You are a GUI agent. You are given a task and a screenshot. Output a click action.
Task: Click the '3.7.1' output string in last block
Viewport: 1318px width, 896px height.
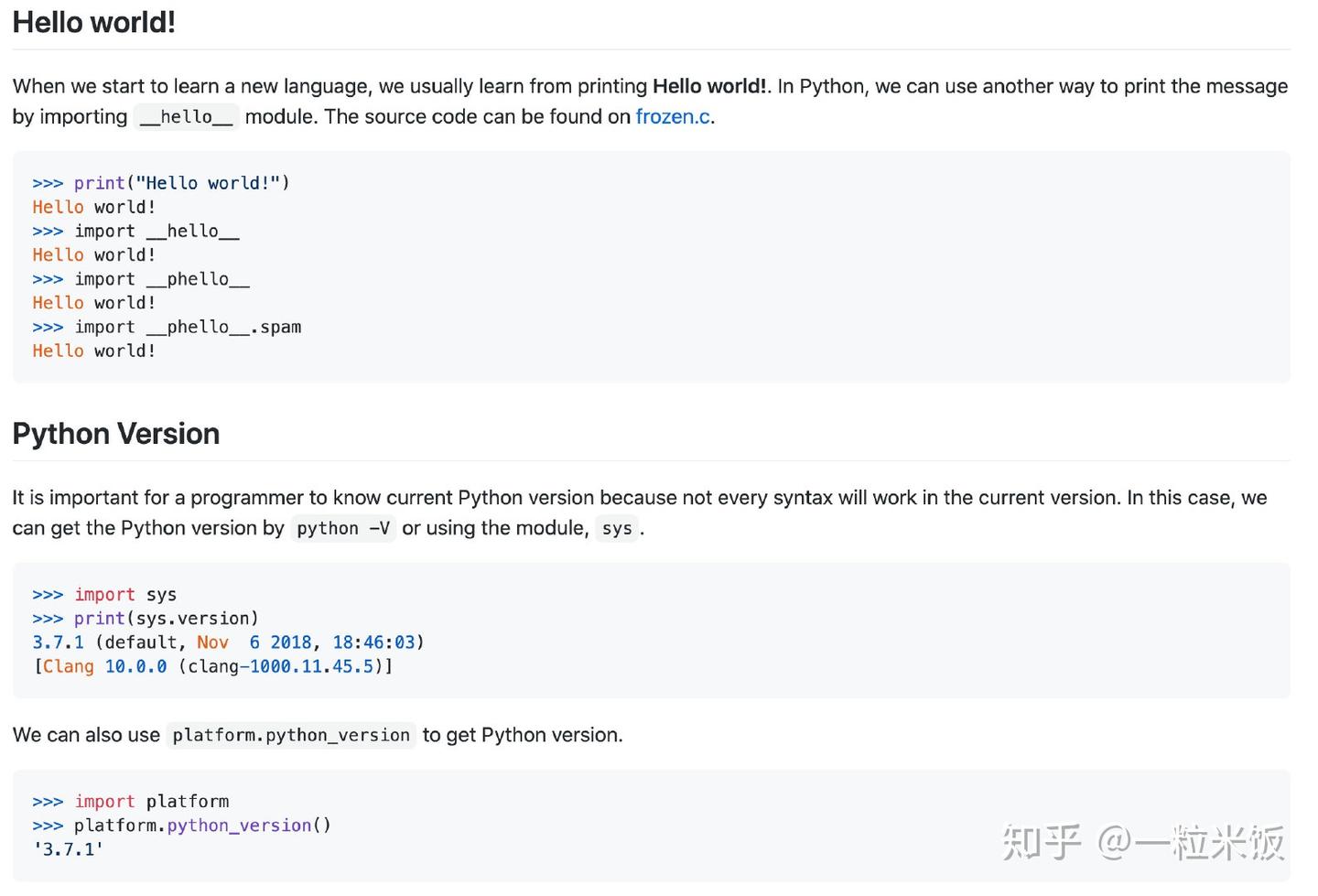pyautogui.click(x=67, y=848)
